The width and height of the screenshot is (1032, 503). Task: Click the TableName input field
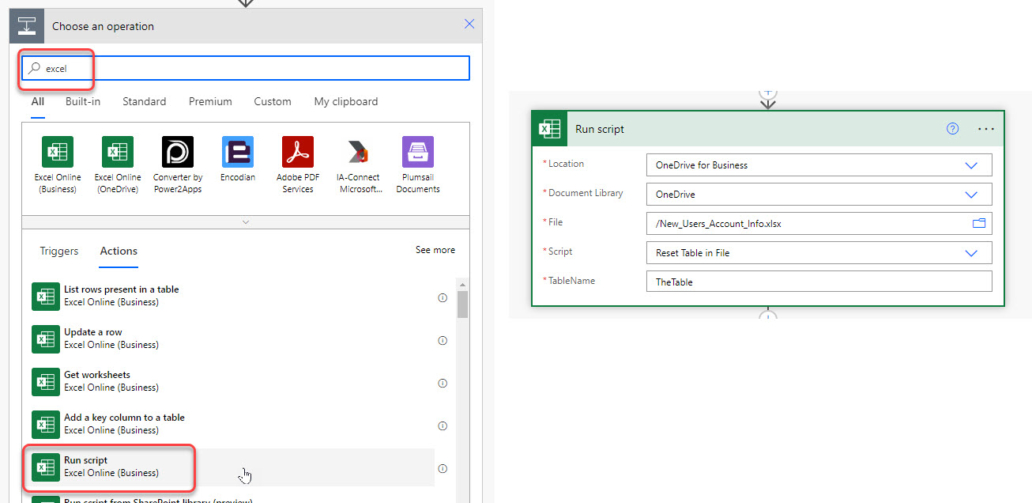(x=819, y=282)
